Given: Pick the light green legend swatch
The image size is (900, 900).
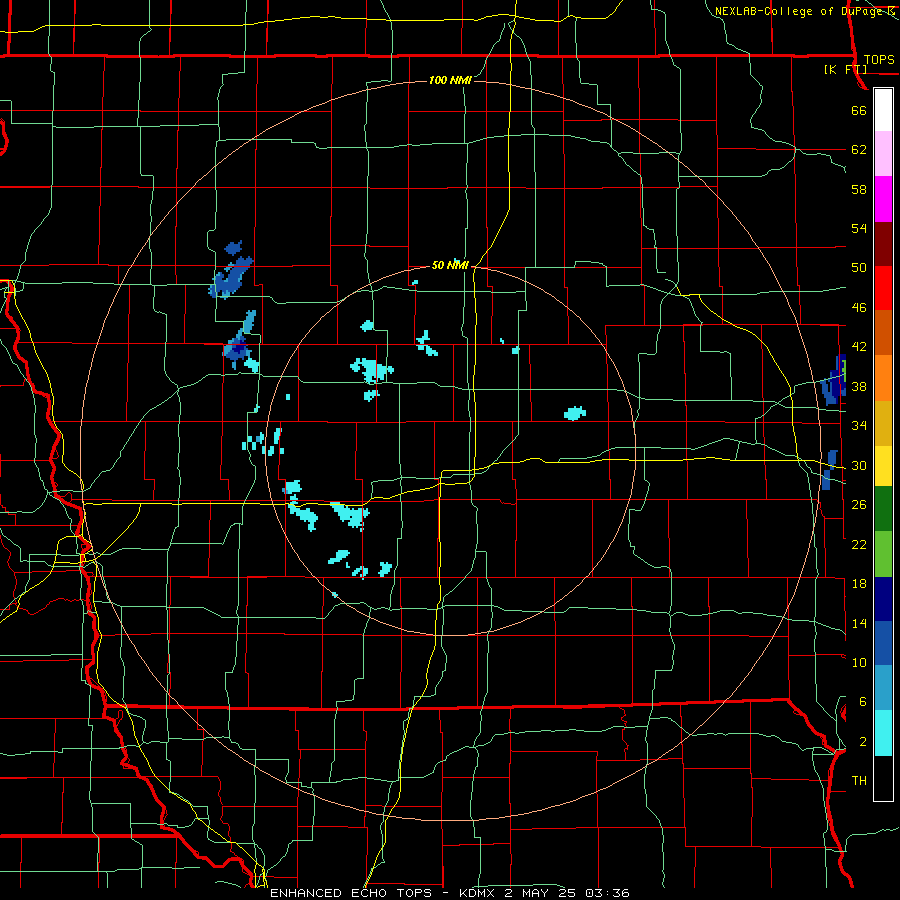Looking at the screenshot, I should point(883,554).
